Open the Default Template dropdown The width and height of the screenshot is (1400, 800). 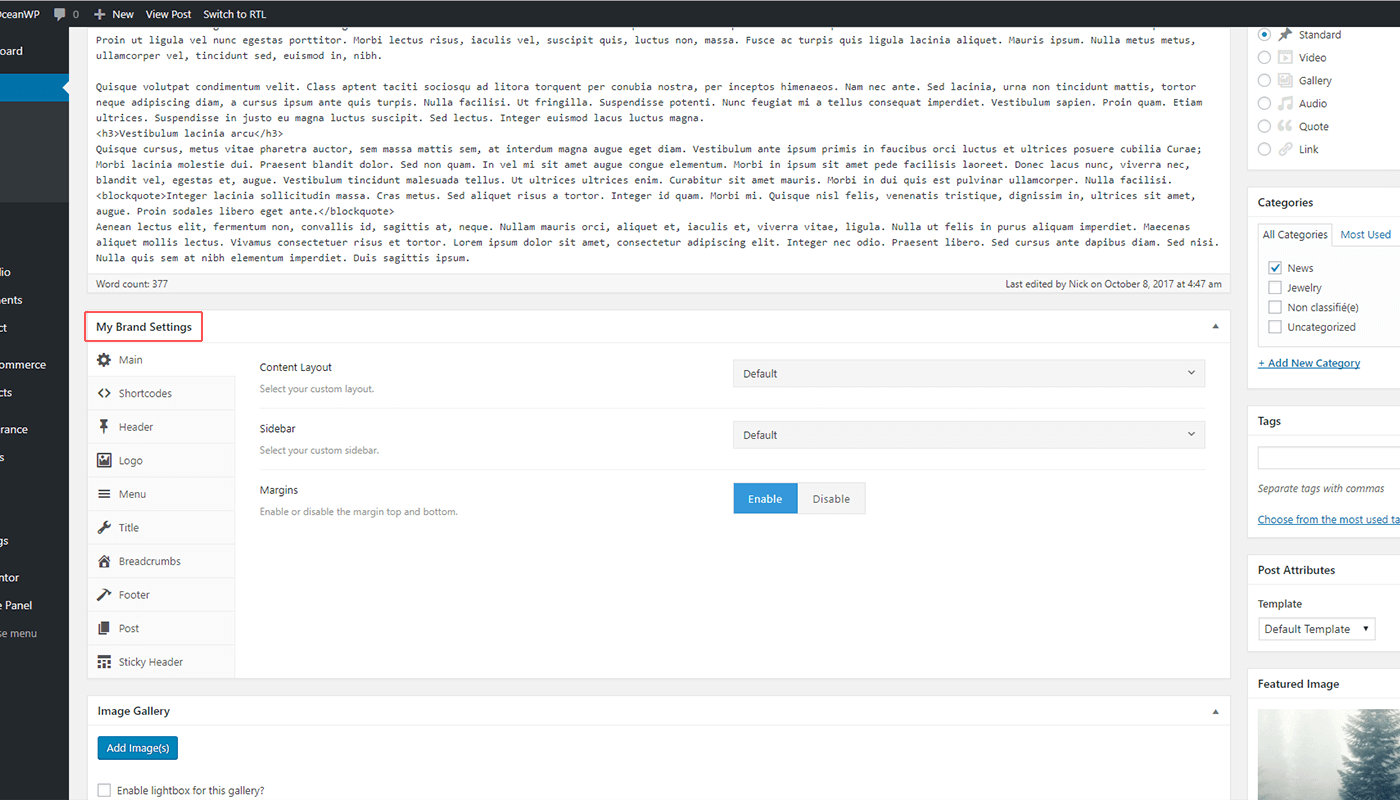1316,629
